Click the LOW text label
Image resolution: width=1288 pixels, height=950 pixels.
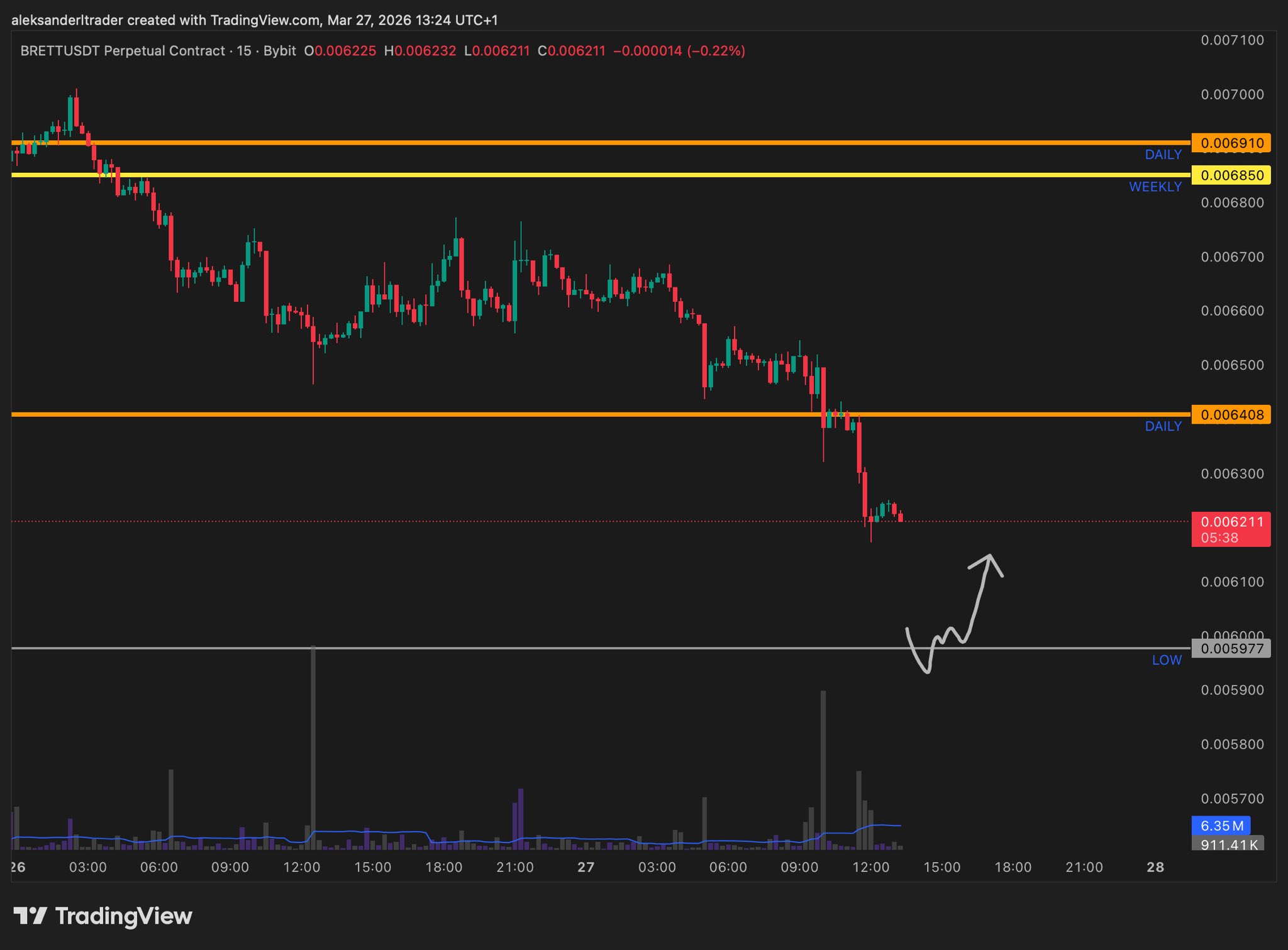point(1167,660)
